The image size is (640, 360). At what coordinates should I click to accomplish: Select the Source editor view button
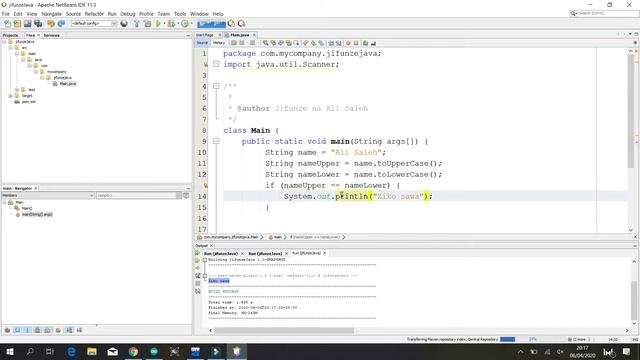coord(202,43)
